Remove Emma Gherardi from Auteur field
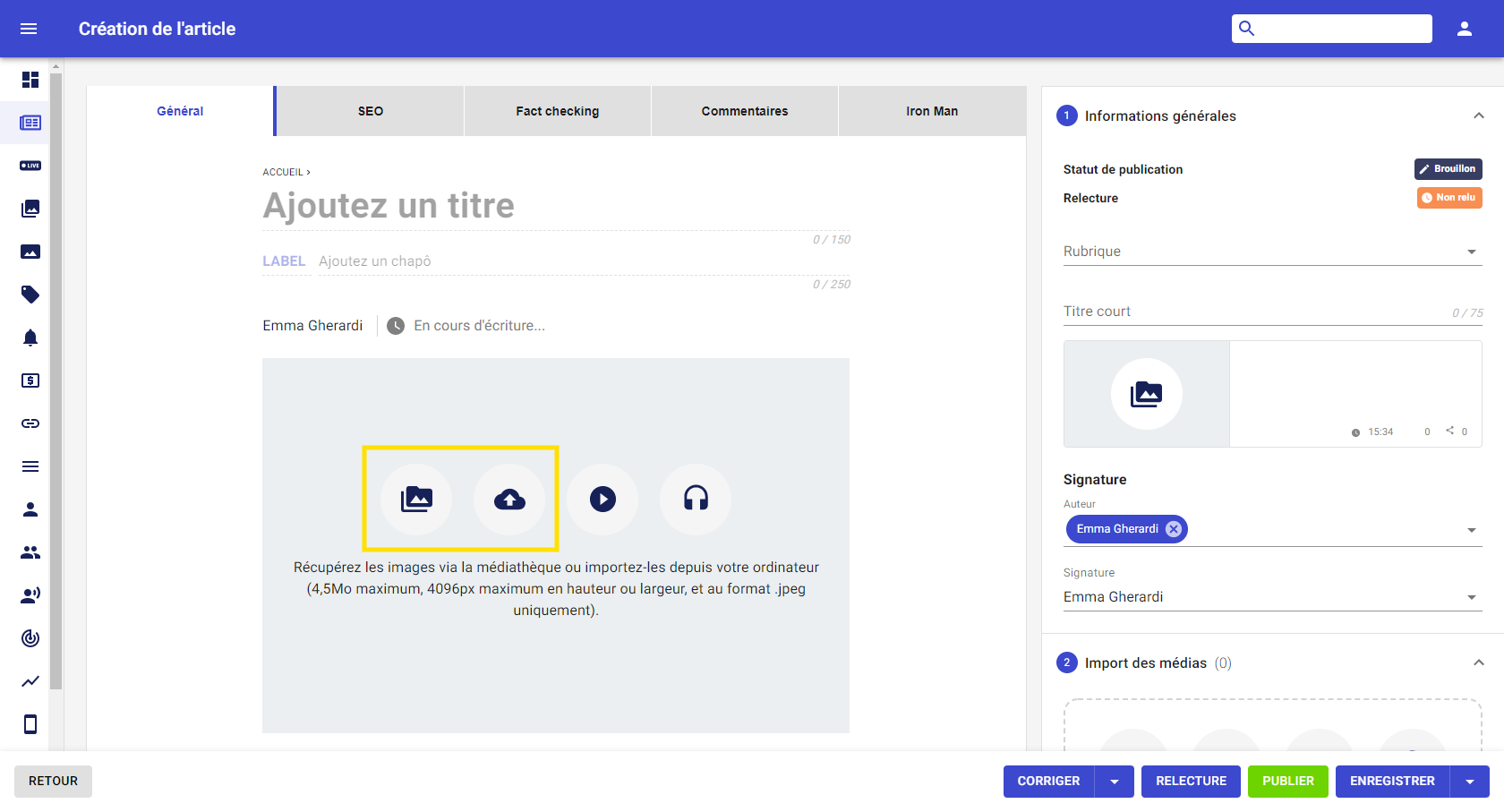 (1174, 528)
